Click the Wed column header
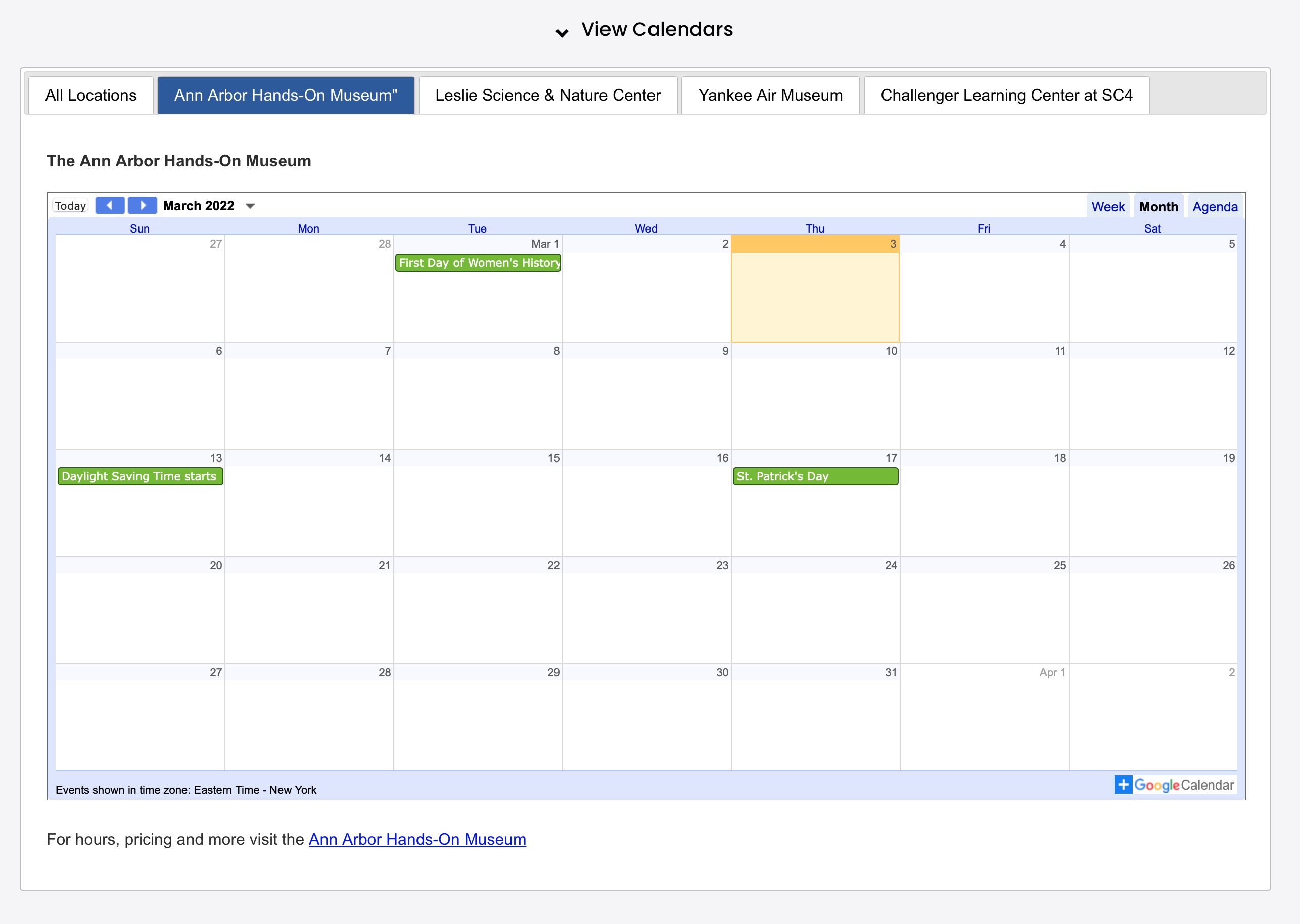Image resolution: width=1300 pixels, height=924 pixels. pos(646,228)
